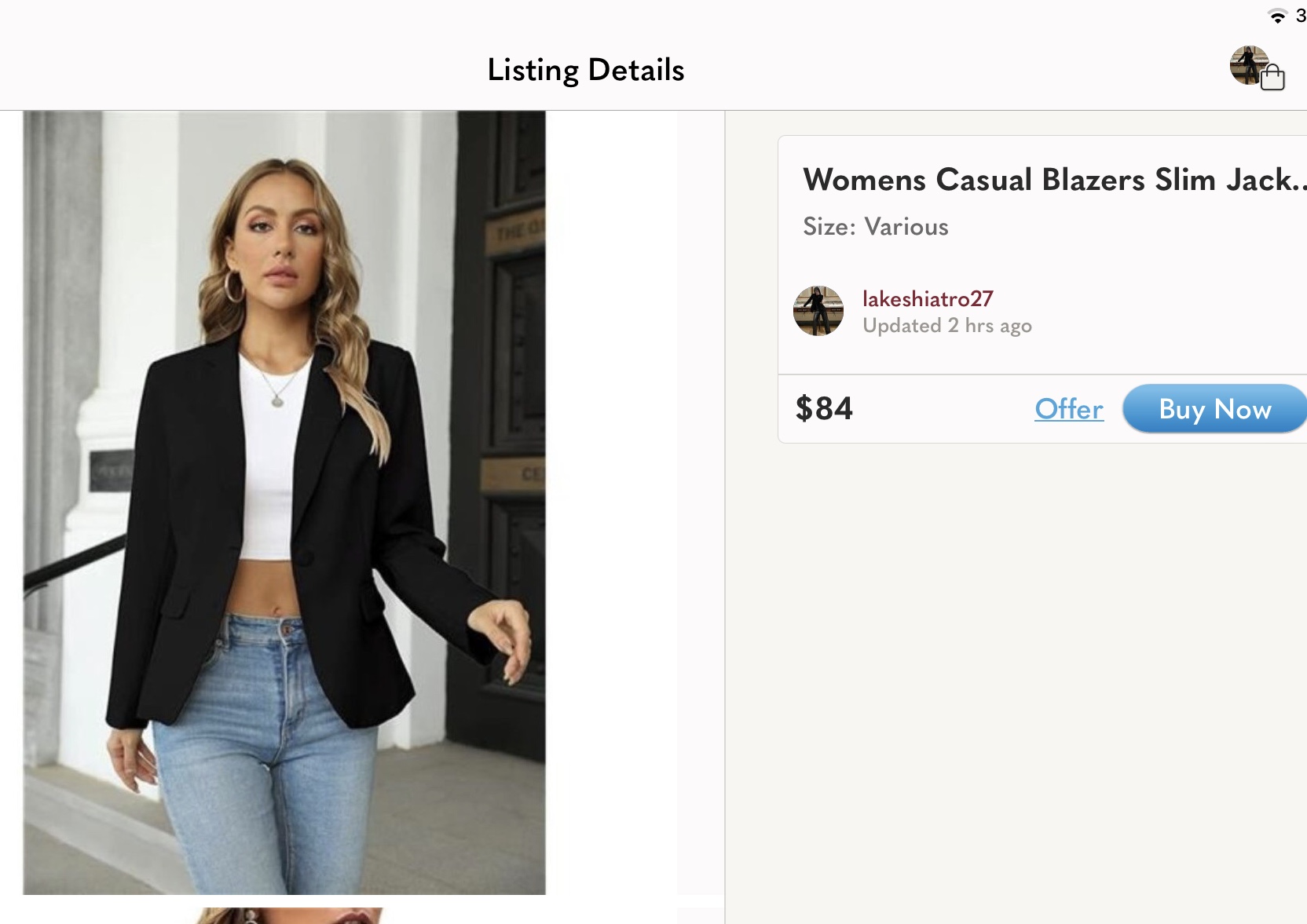Click the Listing Details header title

pyautogui.click(x=586, y=70)
